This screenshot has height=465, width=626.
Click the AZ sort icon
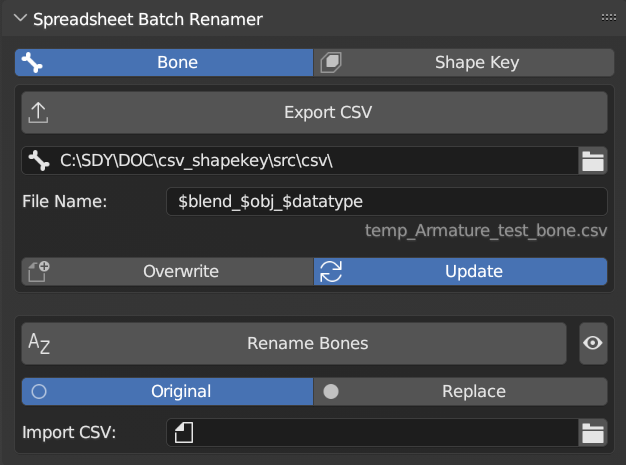pos(39,344)
